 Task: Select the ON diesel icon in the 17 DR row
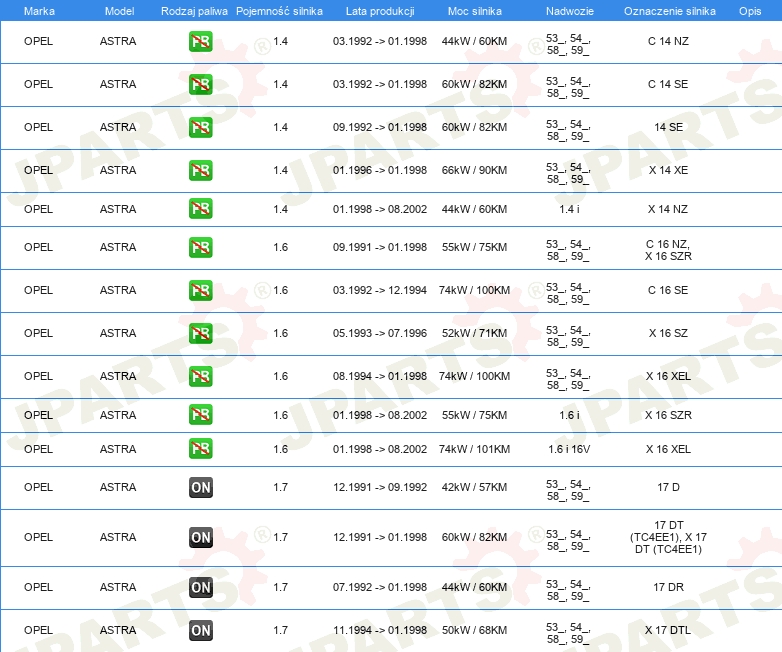point(200,587)
